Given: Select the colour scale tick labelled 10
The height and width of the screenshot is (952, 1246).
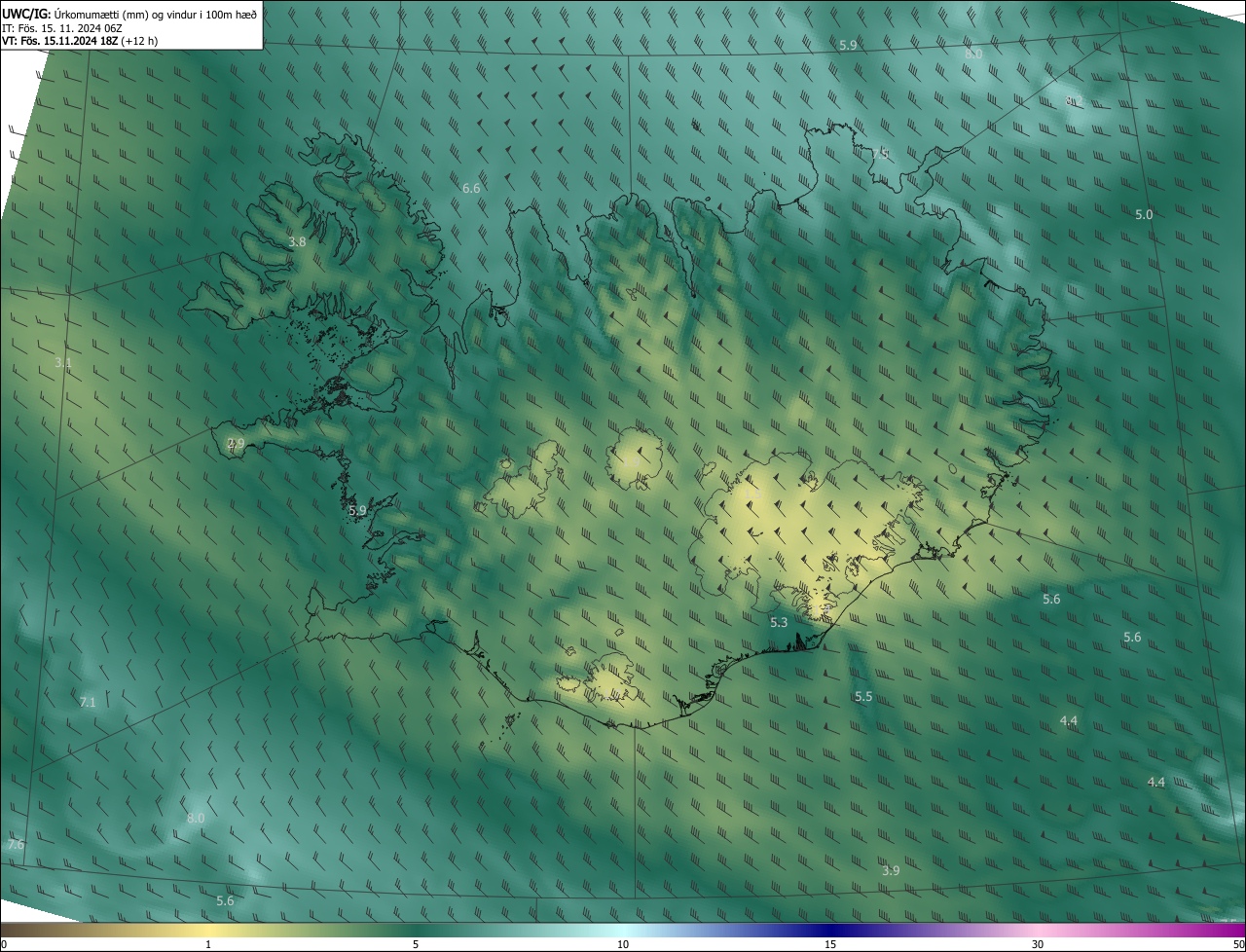Looking at the screenshot, I should (x=623, y=944).
